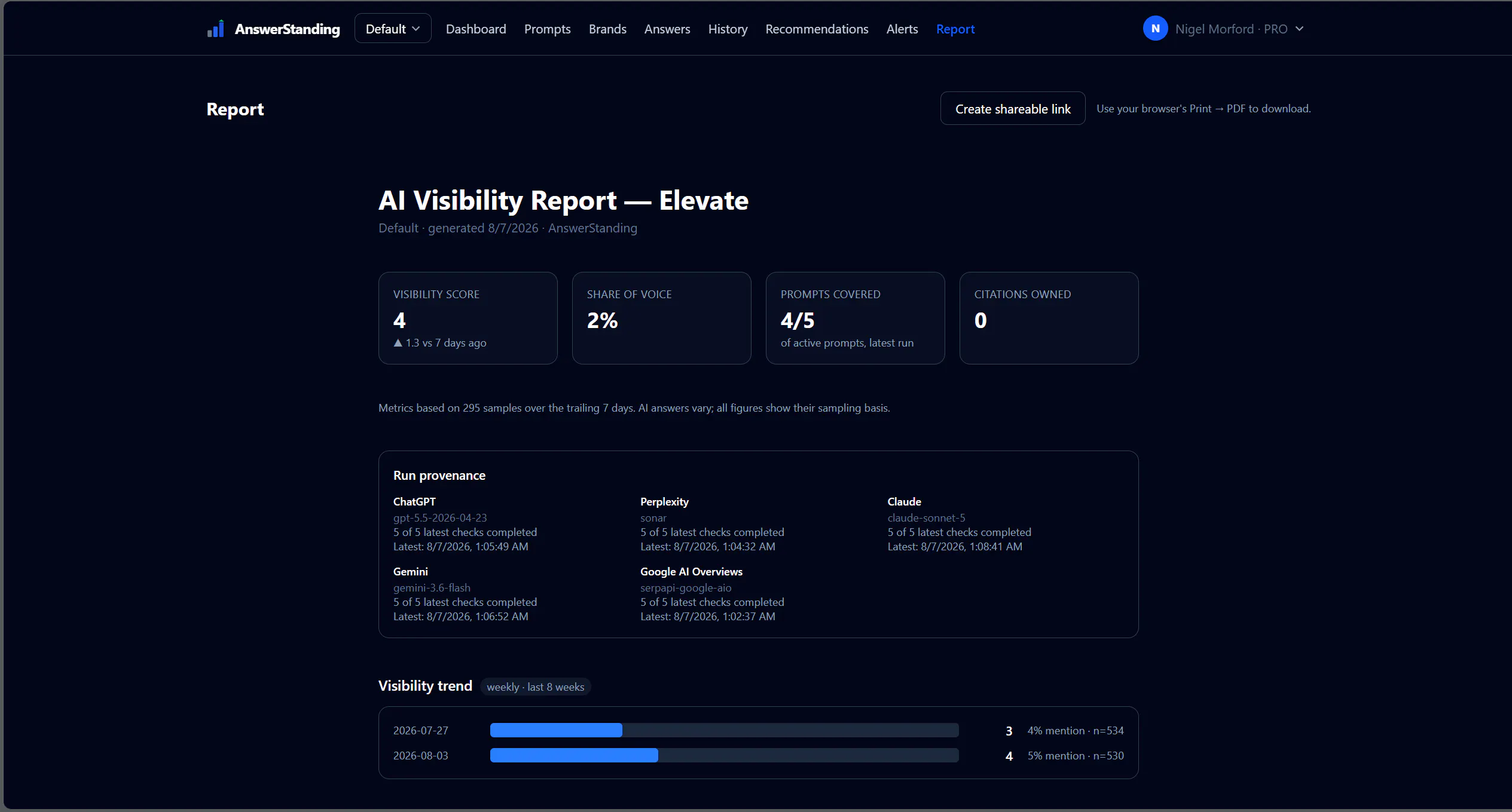This screenshot has height=812, width=1512.
Task: Click the Google AI Overviews provider name
Action: coord(691,572)
